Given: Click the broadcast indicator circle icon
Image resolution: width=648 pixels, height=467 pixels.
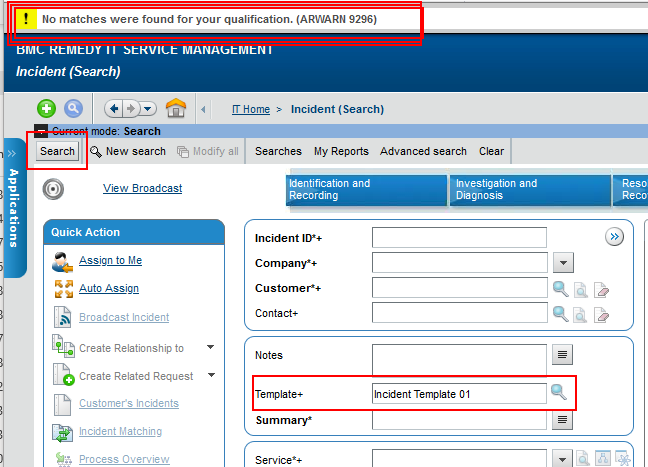Looking at the screenshot, I should tap(53, 189).
